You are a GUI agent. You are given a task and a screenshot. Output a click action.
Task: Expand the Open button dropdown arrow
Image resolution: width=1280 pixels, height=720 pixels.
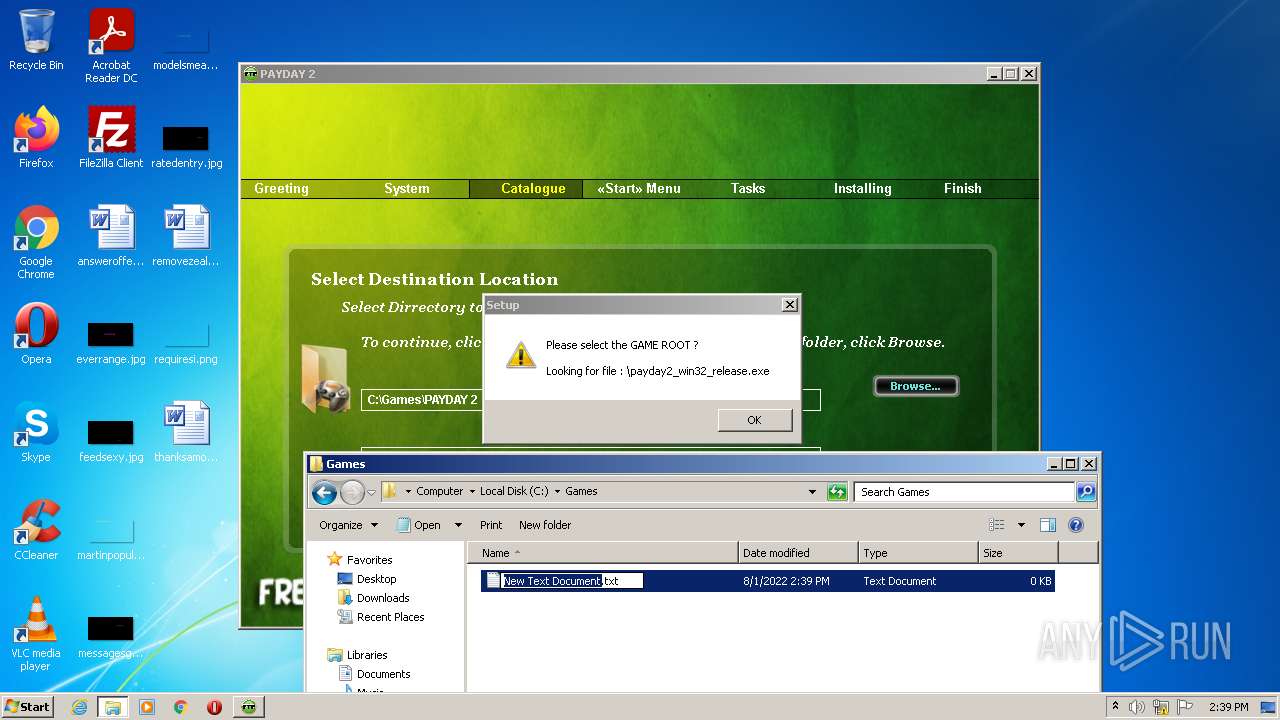click(x=458, y=525)
